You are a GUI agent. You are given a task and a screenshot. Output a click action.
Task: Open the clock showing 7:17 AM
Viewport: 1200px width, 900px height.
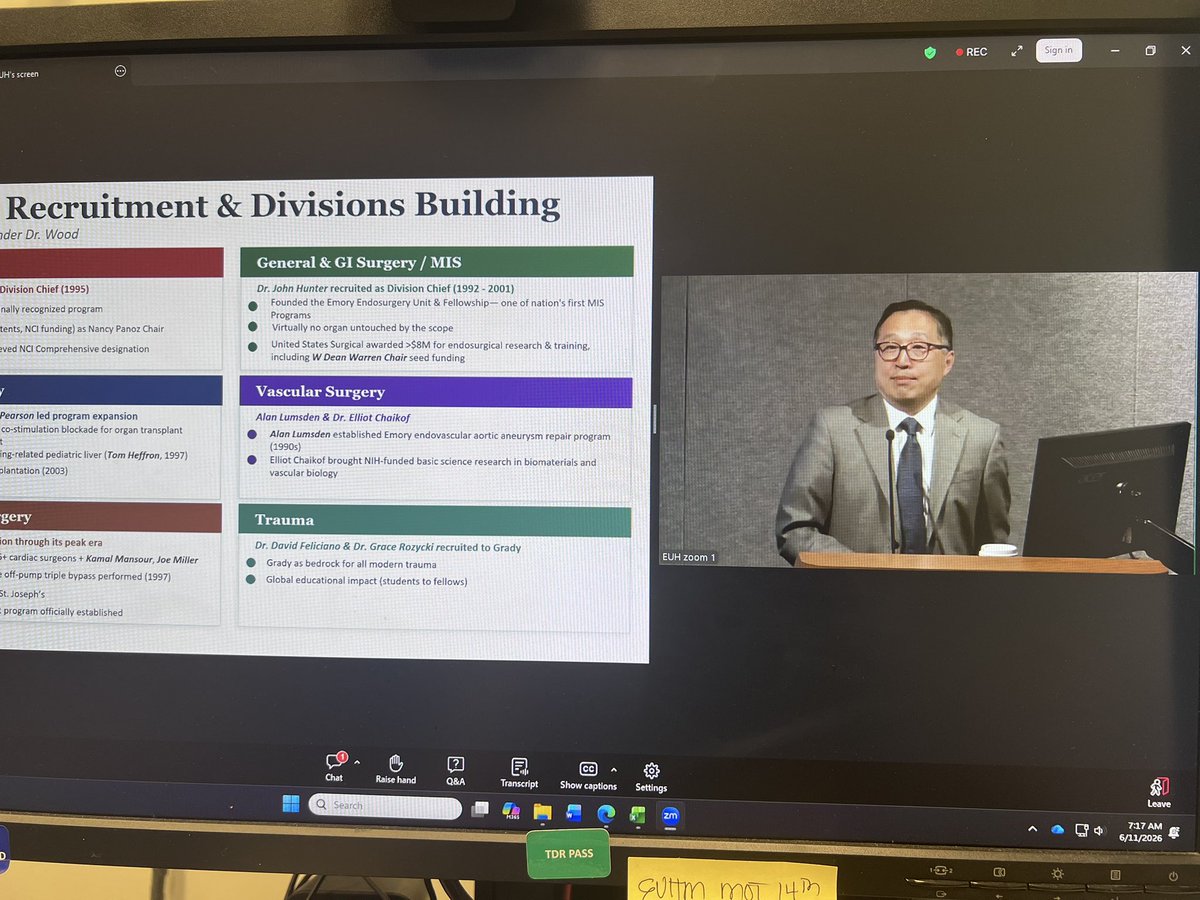click(1142, 831)
